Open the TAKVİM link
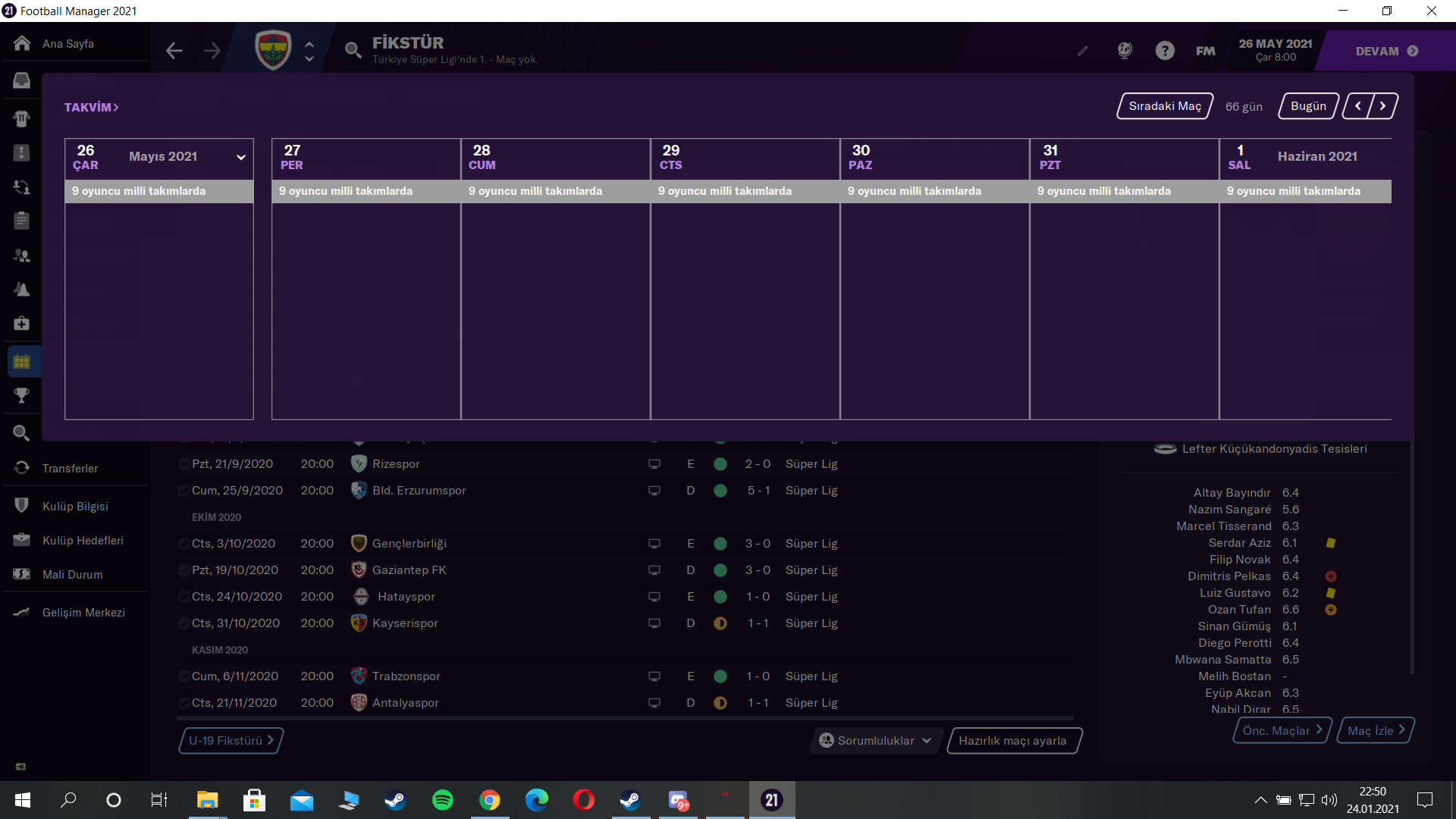Image resolution: width=1456 pixels, height=819 pixels. [x=91, y=108]
